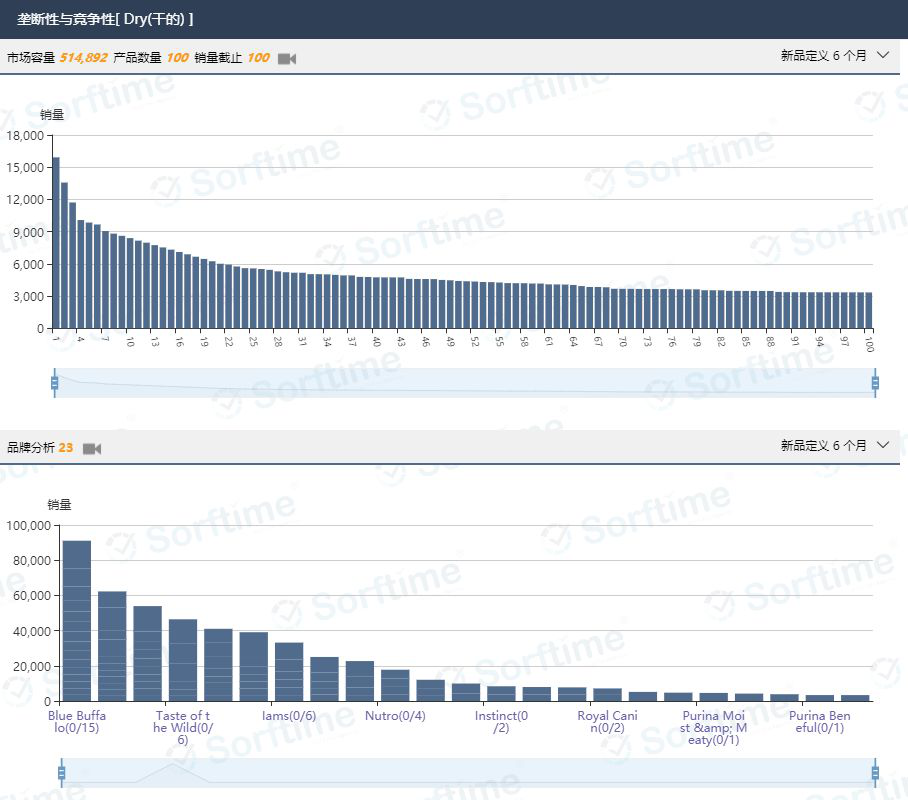908x800 pixels.
Task: Click left slider handle under the product sales chart
Action: [x=54, y=382]
